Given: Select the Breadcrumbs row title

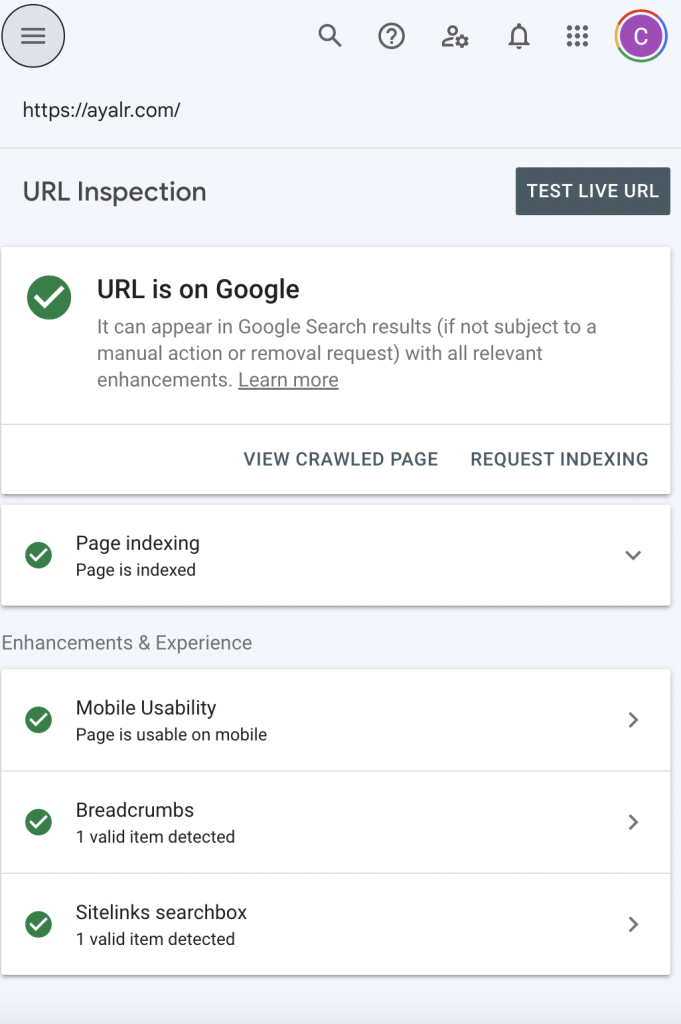Looking at the screenshot, I should pyautogui.click(x=135, y=810).
